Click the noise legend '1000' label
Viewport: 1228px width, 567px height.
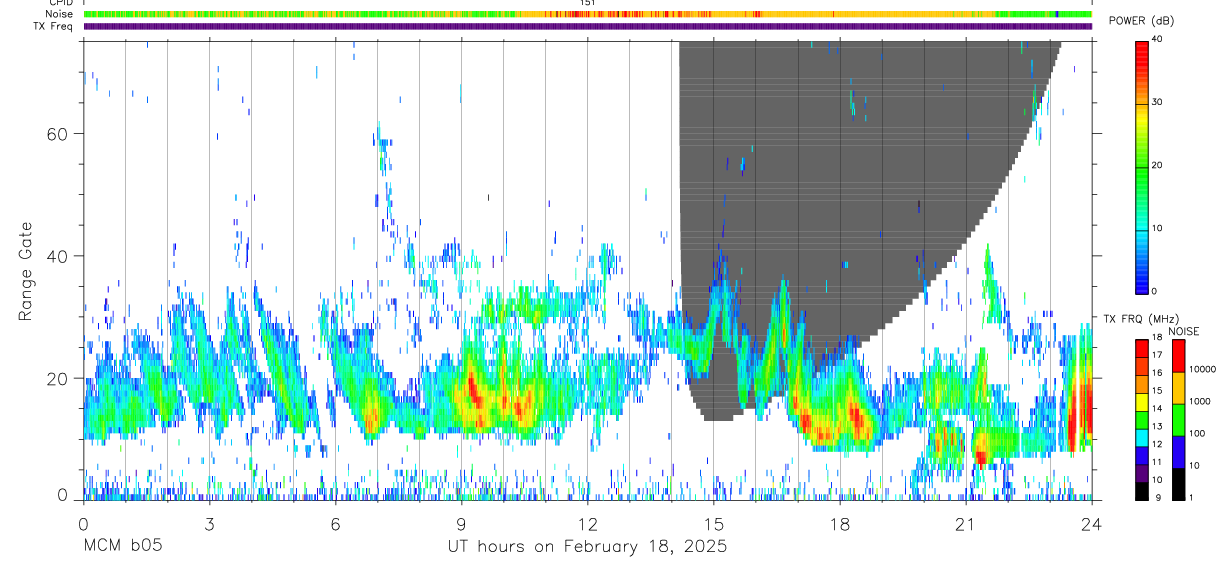1199,401
